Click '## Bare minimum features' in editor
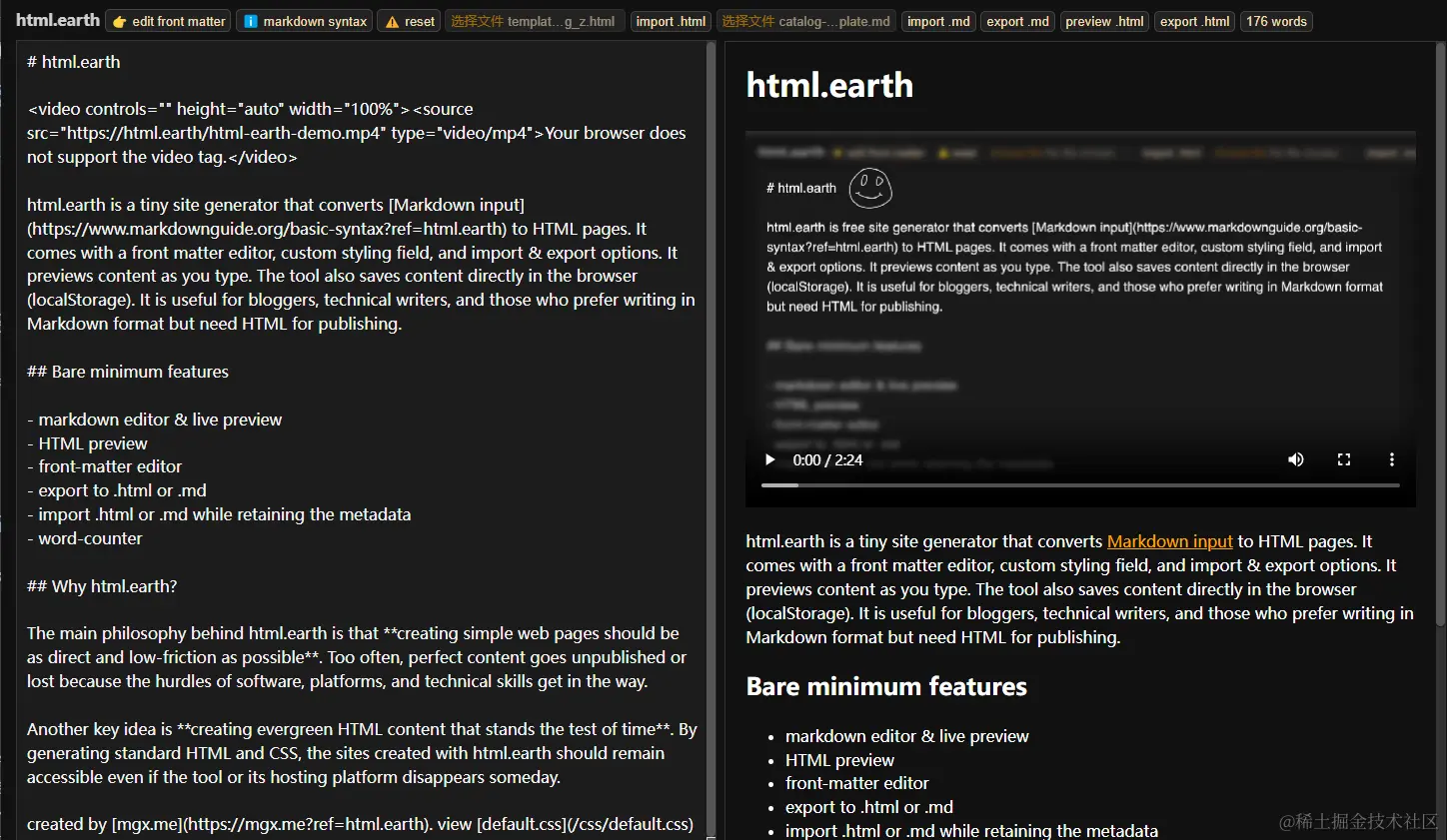 tap(128, 372)
